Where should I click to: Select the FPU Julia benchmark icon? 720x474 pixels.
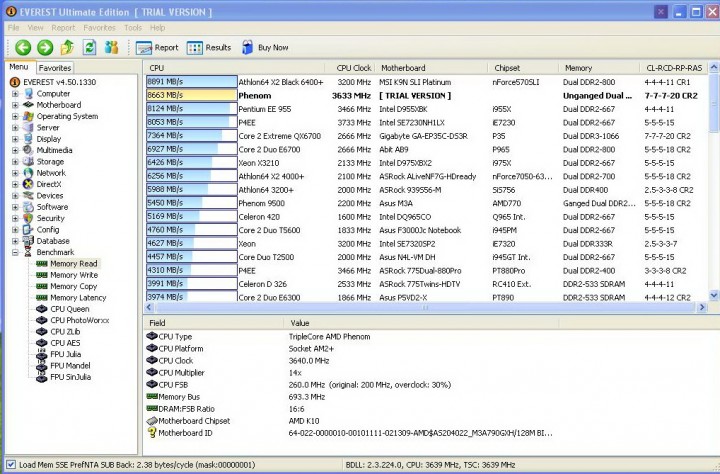pyautogui.click(x=42, y=354)
